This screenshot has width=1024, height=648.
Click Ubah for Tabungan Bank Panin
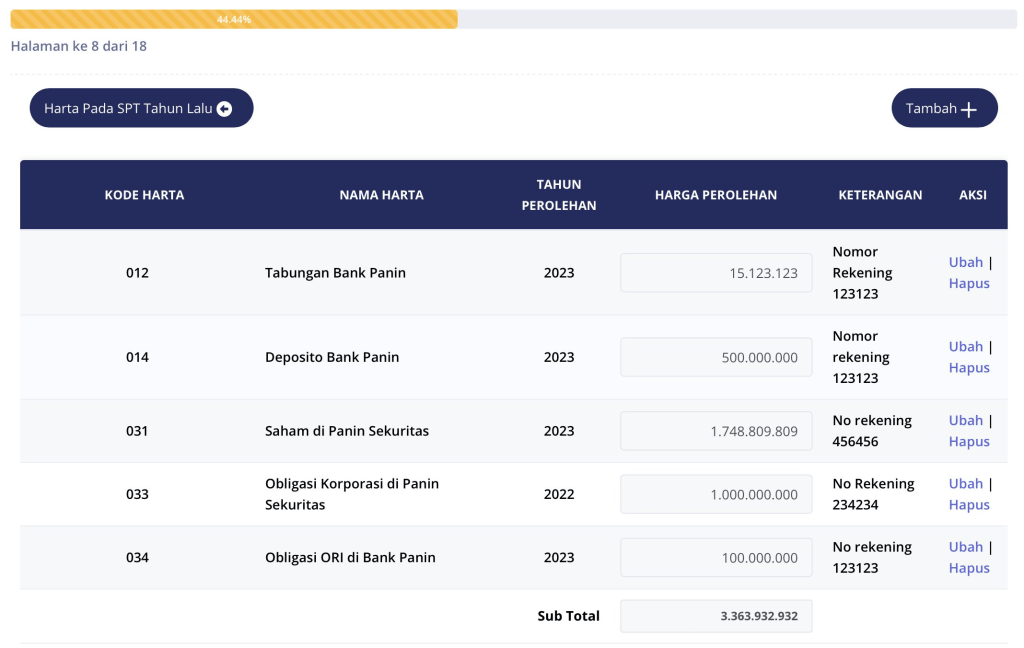(x=965, y=262)
